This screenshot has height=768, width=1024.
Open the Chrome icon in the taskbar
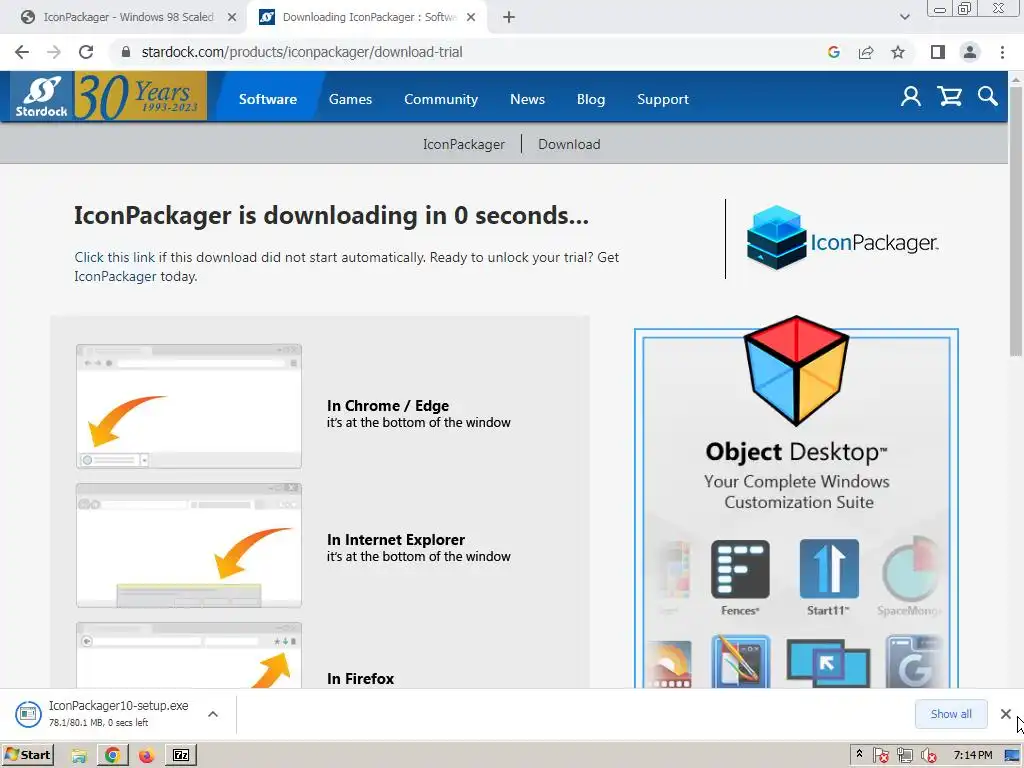[112, 756]
